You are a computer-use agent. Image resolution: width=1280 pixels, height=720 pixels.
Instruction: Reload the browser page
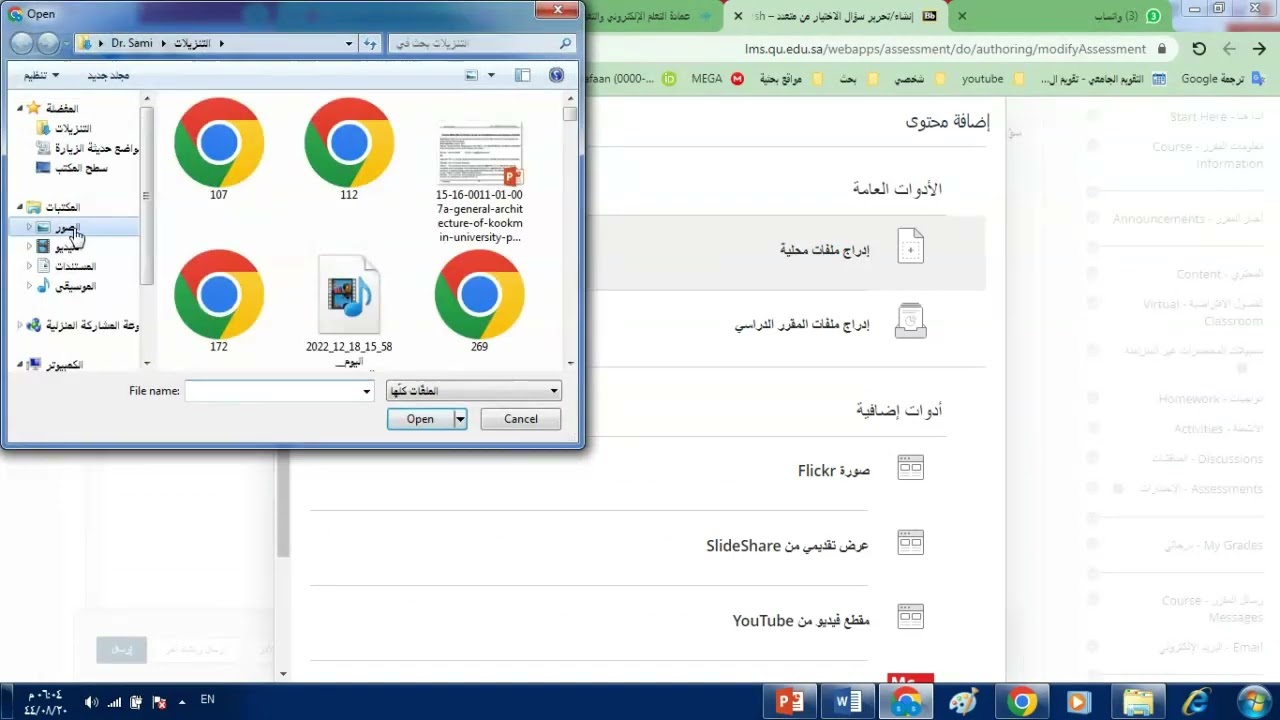[x=1199, y=48]
